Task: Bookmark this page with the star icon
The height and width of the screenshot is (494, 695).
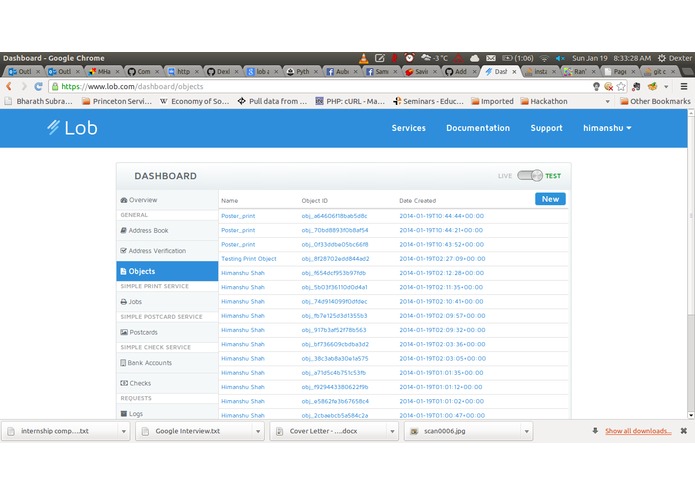Action: tap(621, 86)
